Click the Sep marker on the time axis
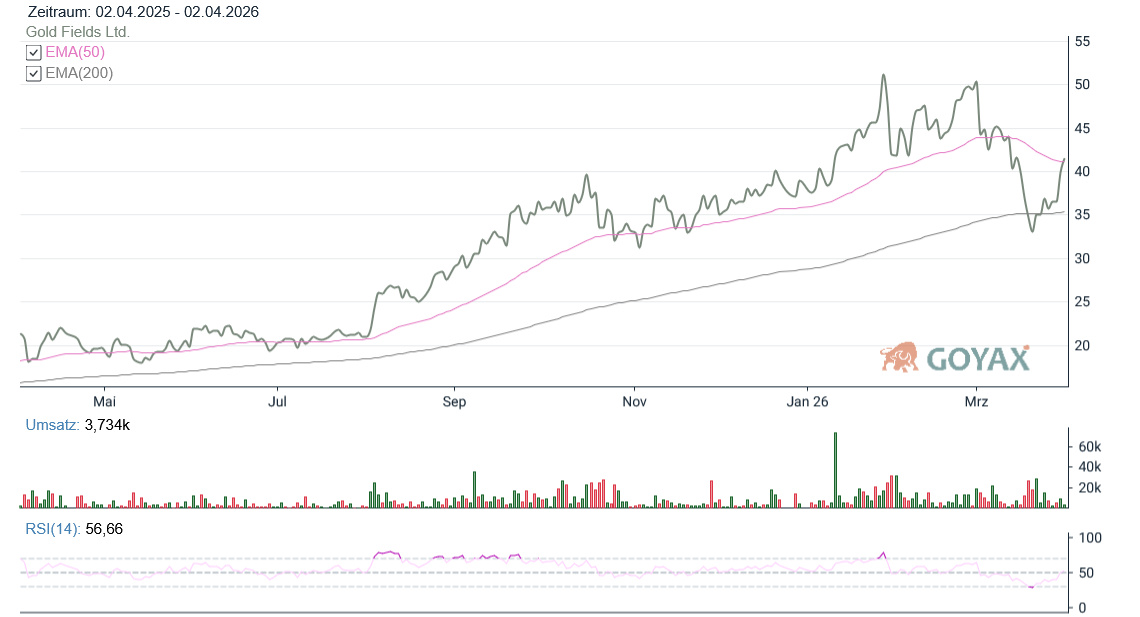The height and width of the screenshot is (617, 1140). point(454,402)
